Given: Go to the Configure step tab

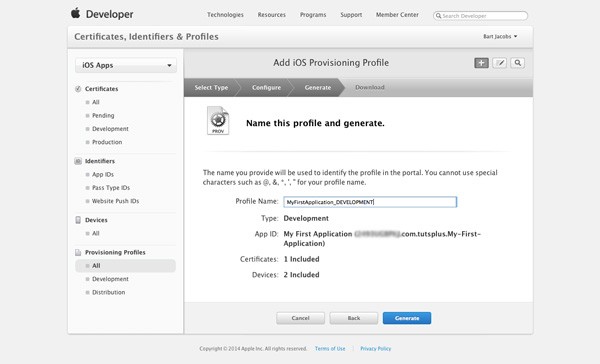Looking at the screenshot, I should [x=266, y=87].
